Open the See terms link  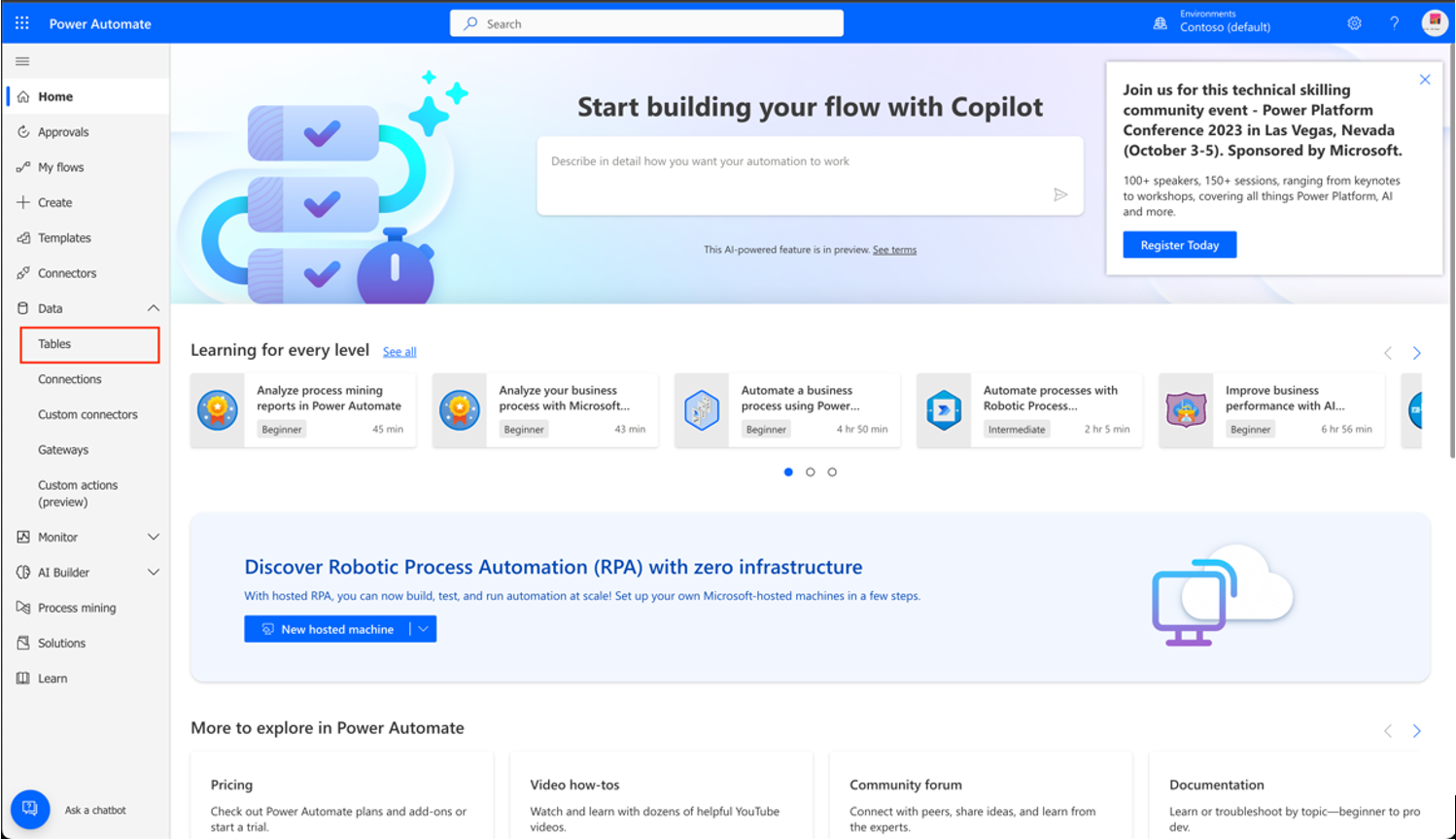[x=894, y=250]
